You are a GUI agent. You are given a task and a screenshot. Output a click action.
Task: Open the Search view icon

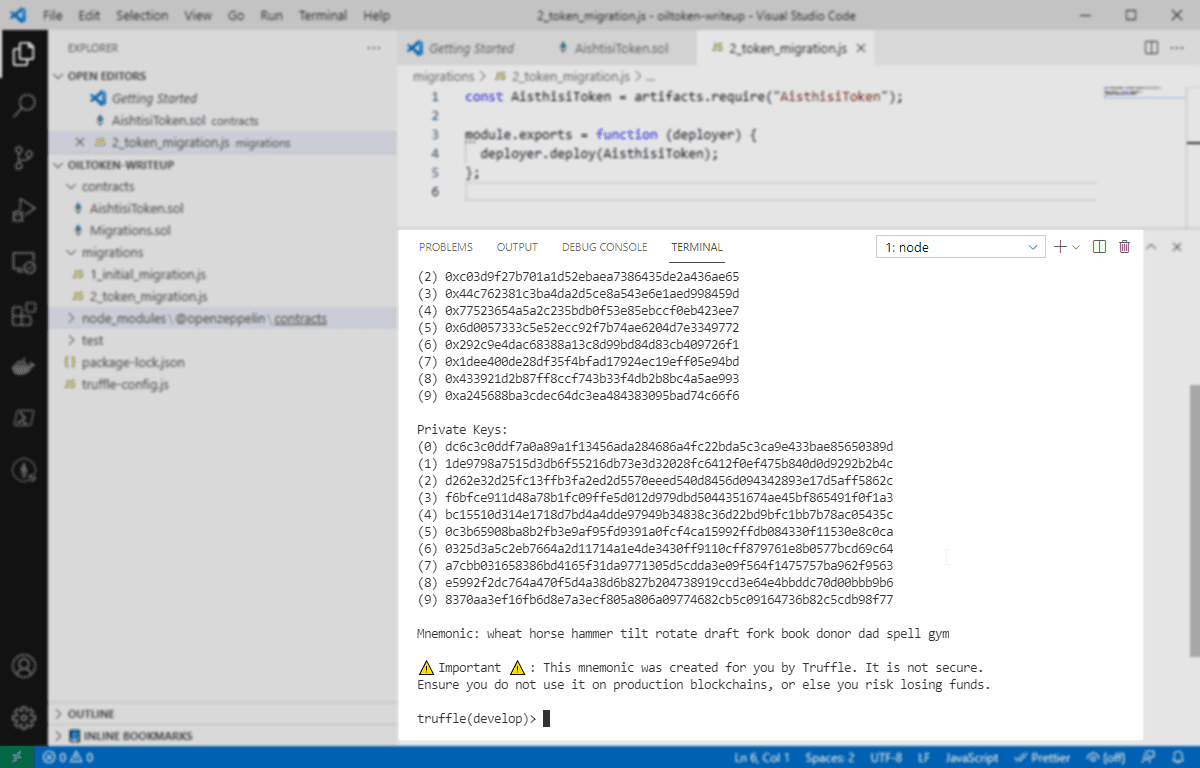click(23, 105)
